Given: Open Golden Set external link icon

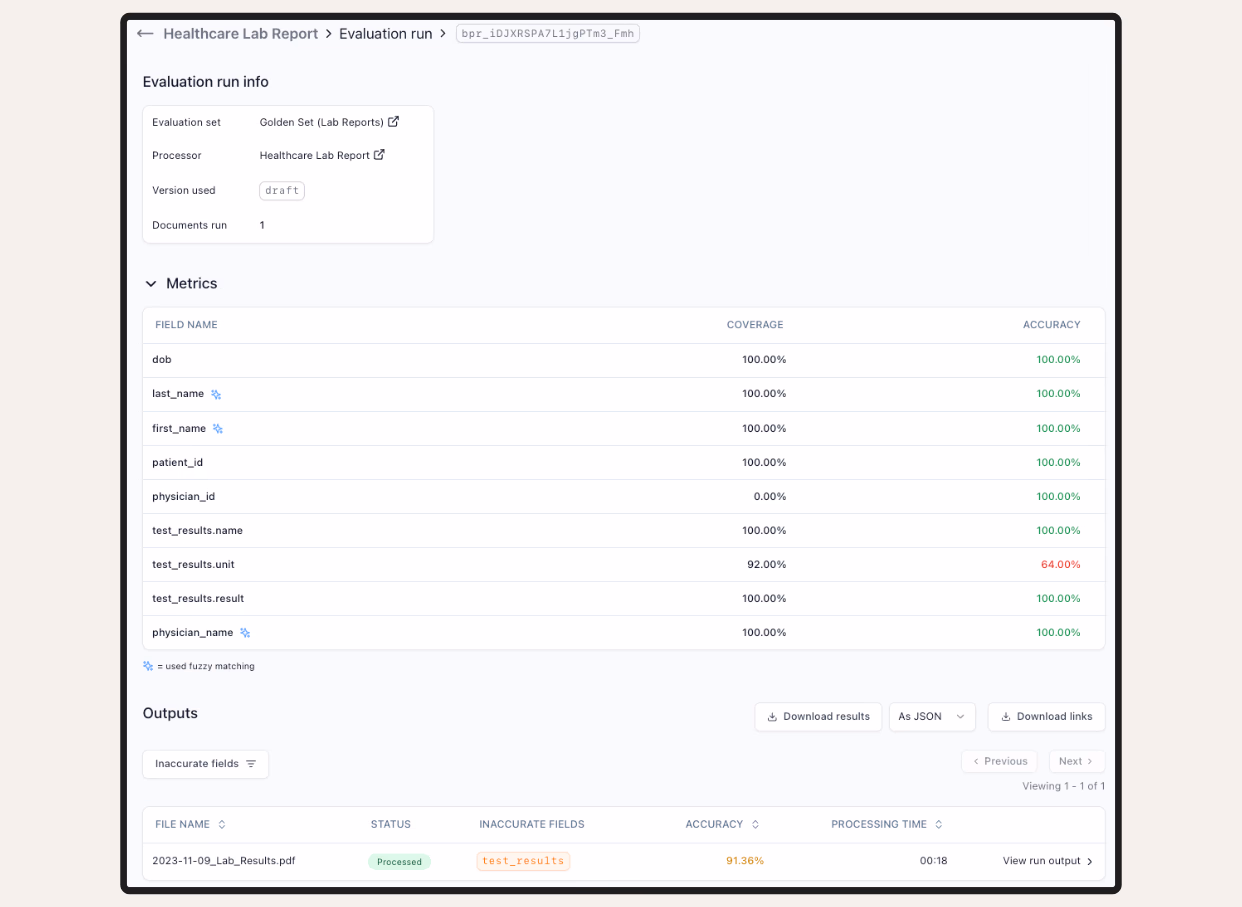Looking at the screenshot, I should [x=393, y=122].
